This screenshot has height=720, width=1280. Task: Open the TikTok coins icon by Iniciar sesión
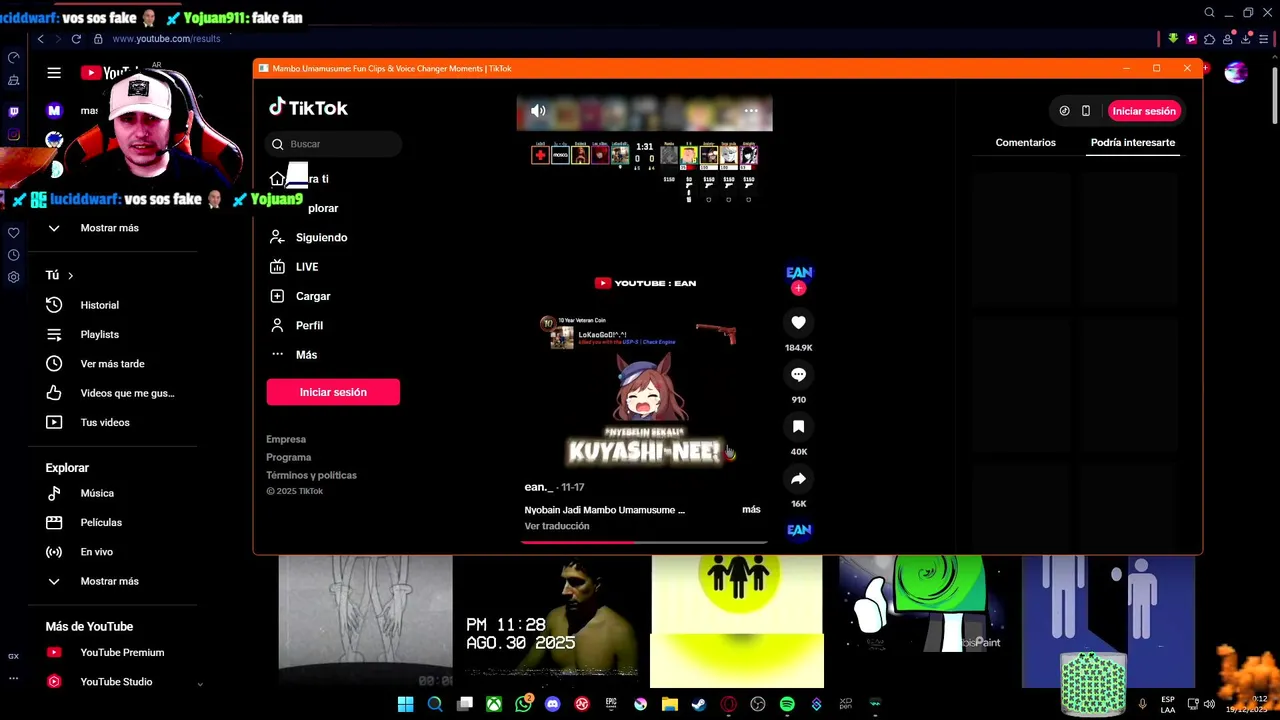point(1064,111)
